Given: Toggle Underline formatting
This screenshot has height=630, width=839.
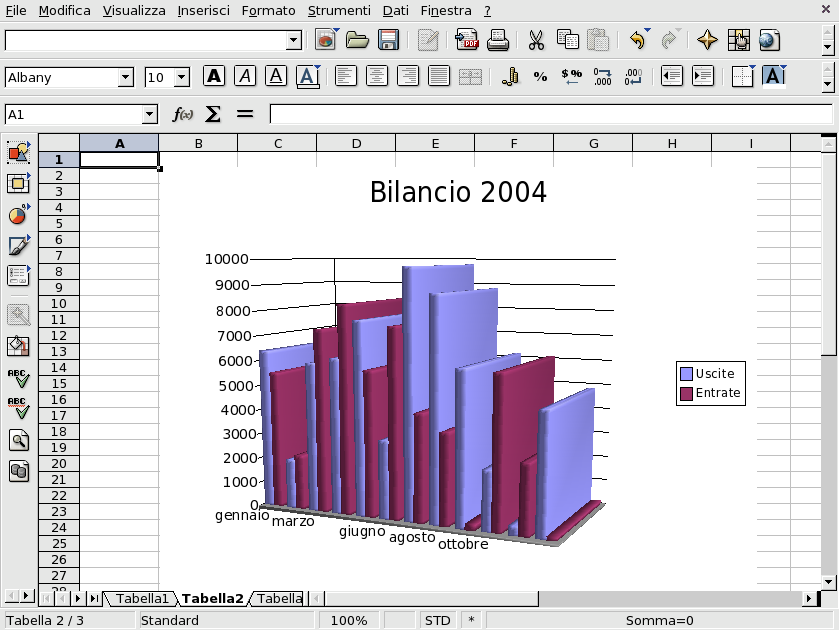Looking at the screenshot, I should click(x=276, y=77).
